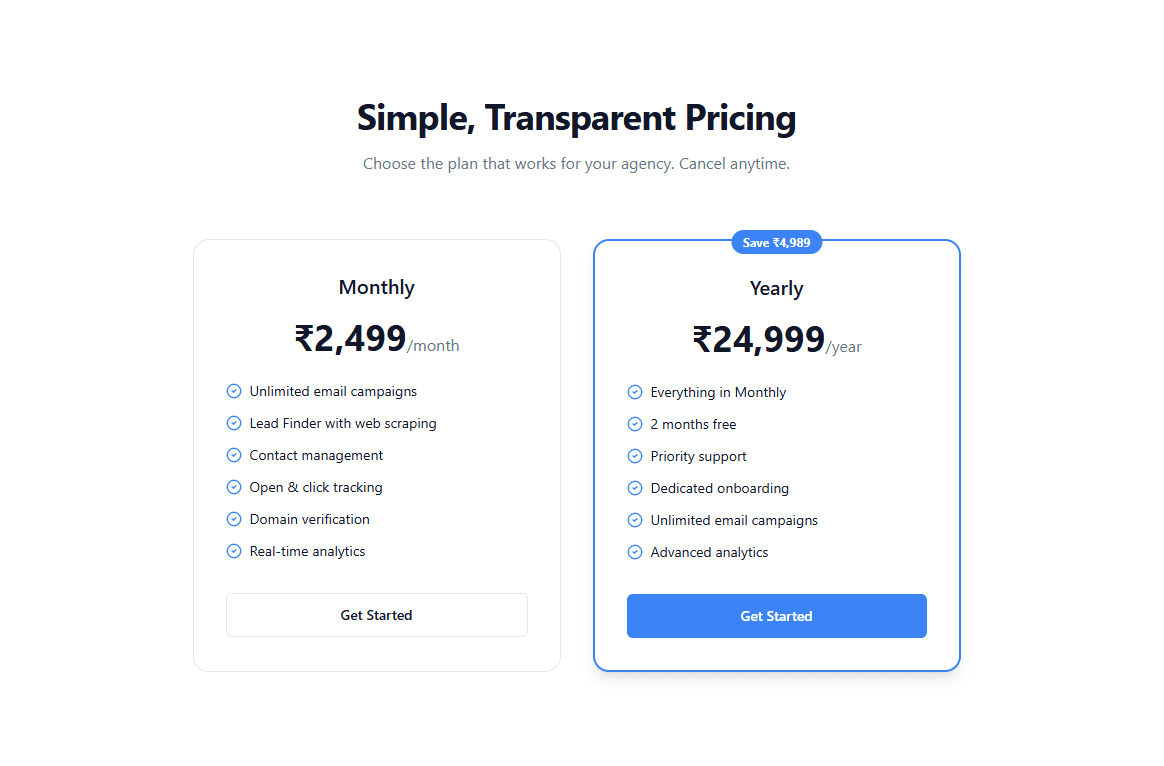Click the "Simple, Transparent Pricing" title

pyautogui.click(x=576, y=117)
